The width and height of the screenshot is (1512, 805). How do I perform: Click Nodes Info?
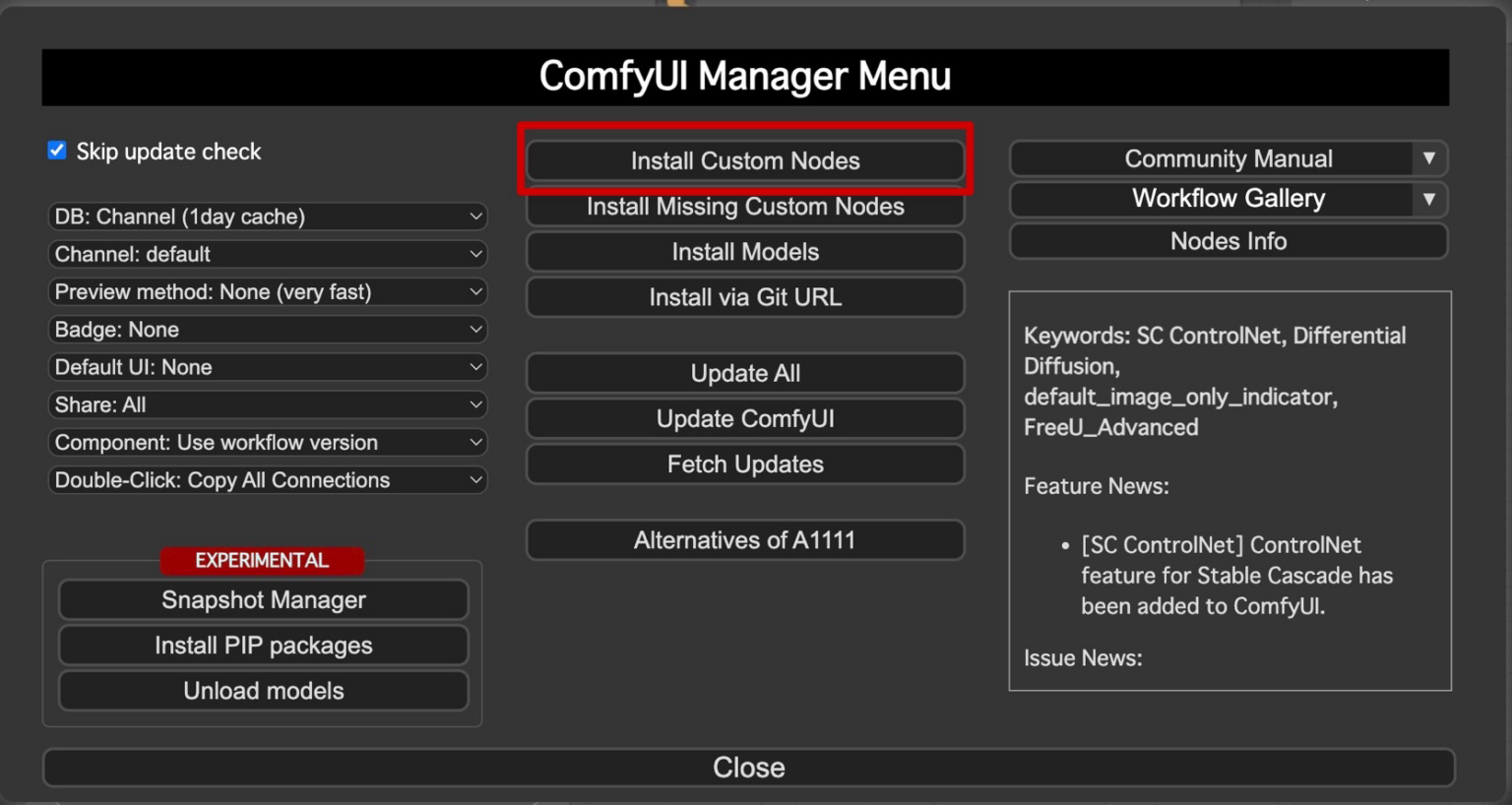(x=1228, y=241)
